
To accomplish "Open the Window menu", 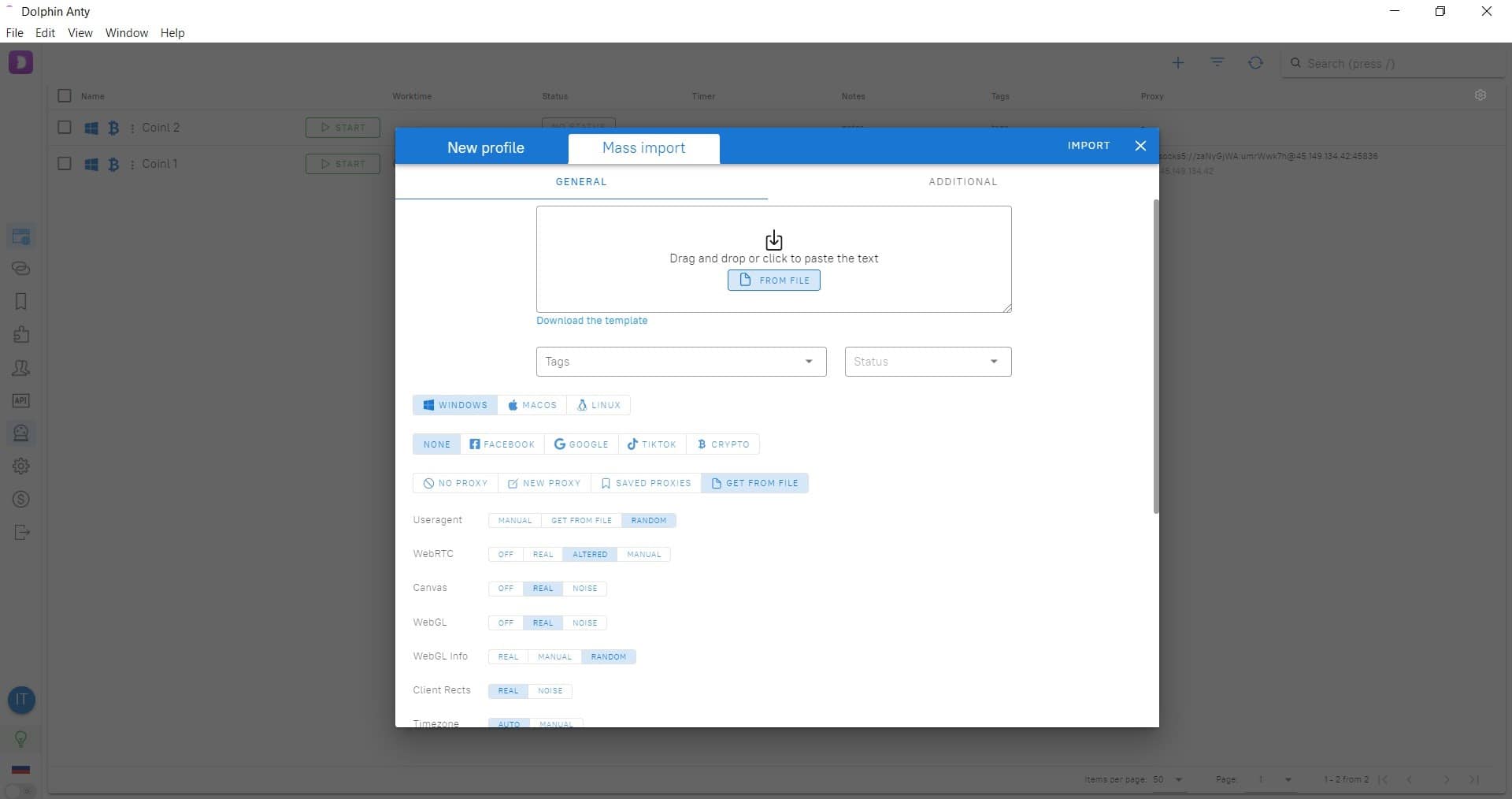I will click(127, 33).
